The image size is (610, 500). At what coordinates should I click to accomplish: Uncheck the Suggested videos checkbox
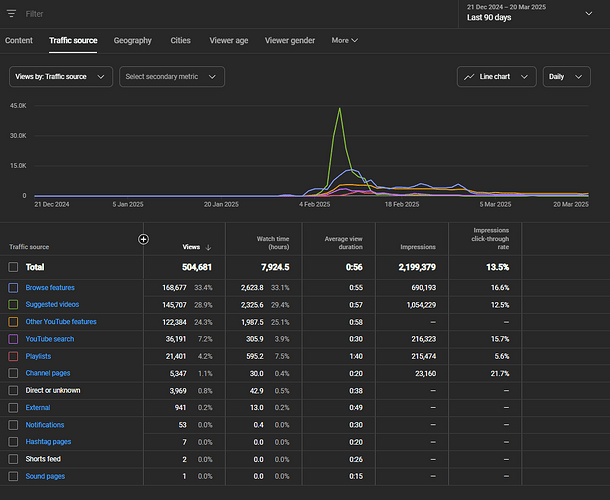[13, 305]
